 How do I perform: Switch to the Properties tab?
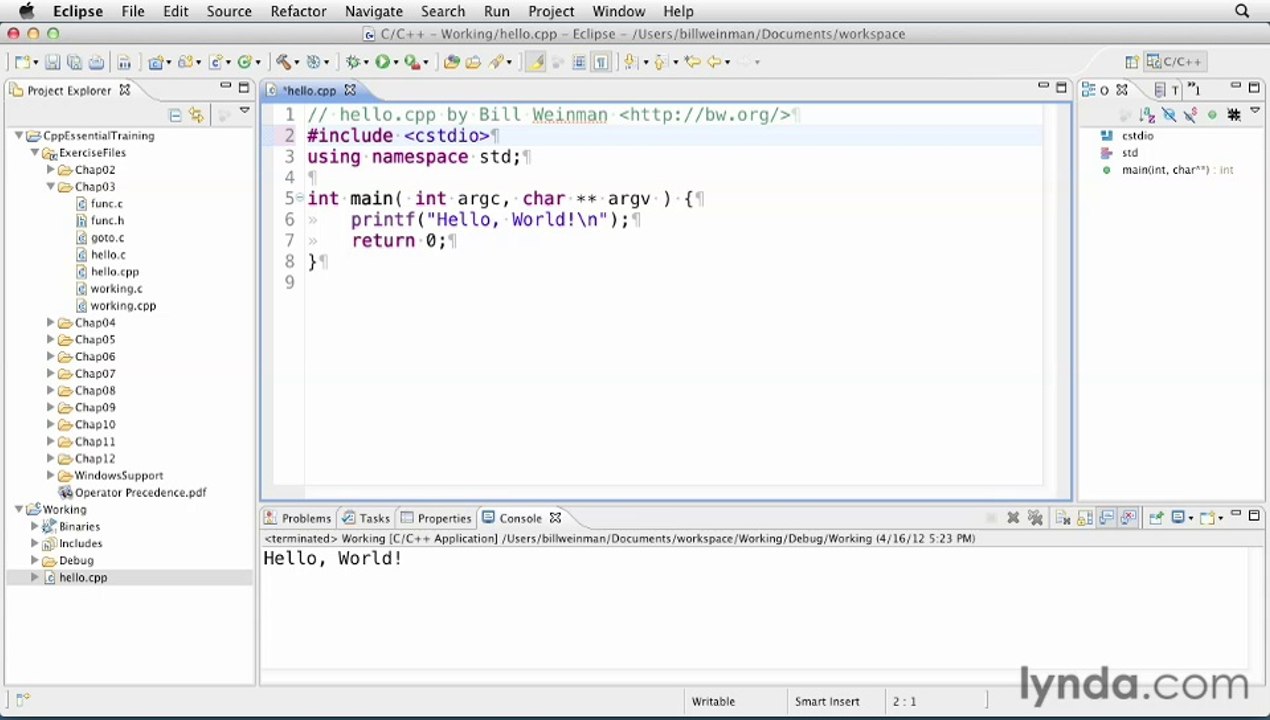(435, 518)
